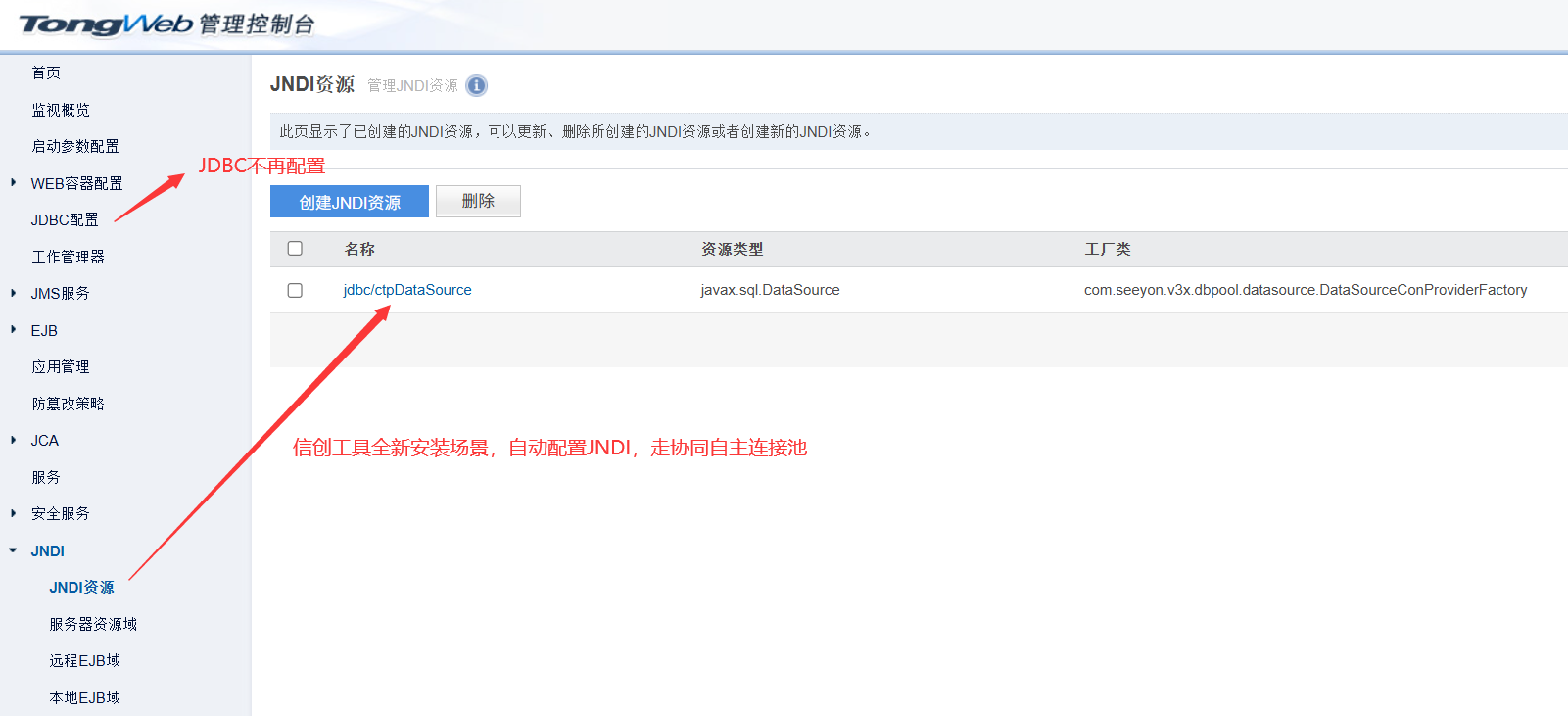Tick the select-all checkbox in table header
1568x716 pixels.
(x=295, y=249)
